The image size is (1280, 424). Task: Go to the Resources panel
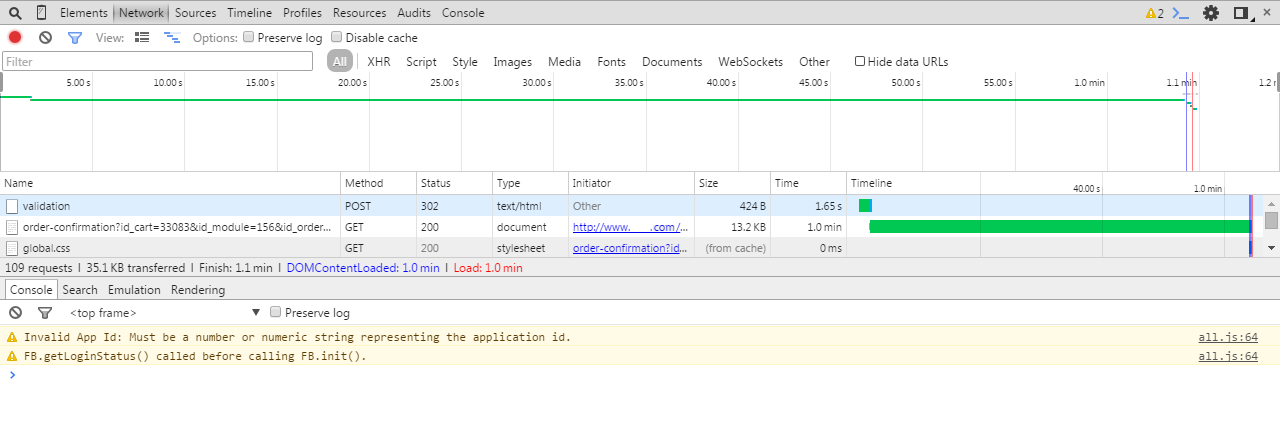pyautogui.click(x=359, y=13)
